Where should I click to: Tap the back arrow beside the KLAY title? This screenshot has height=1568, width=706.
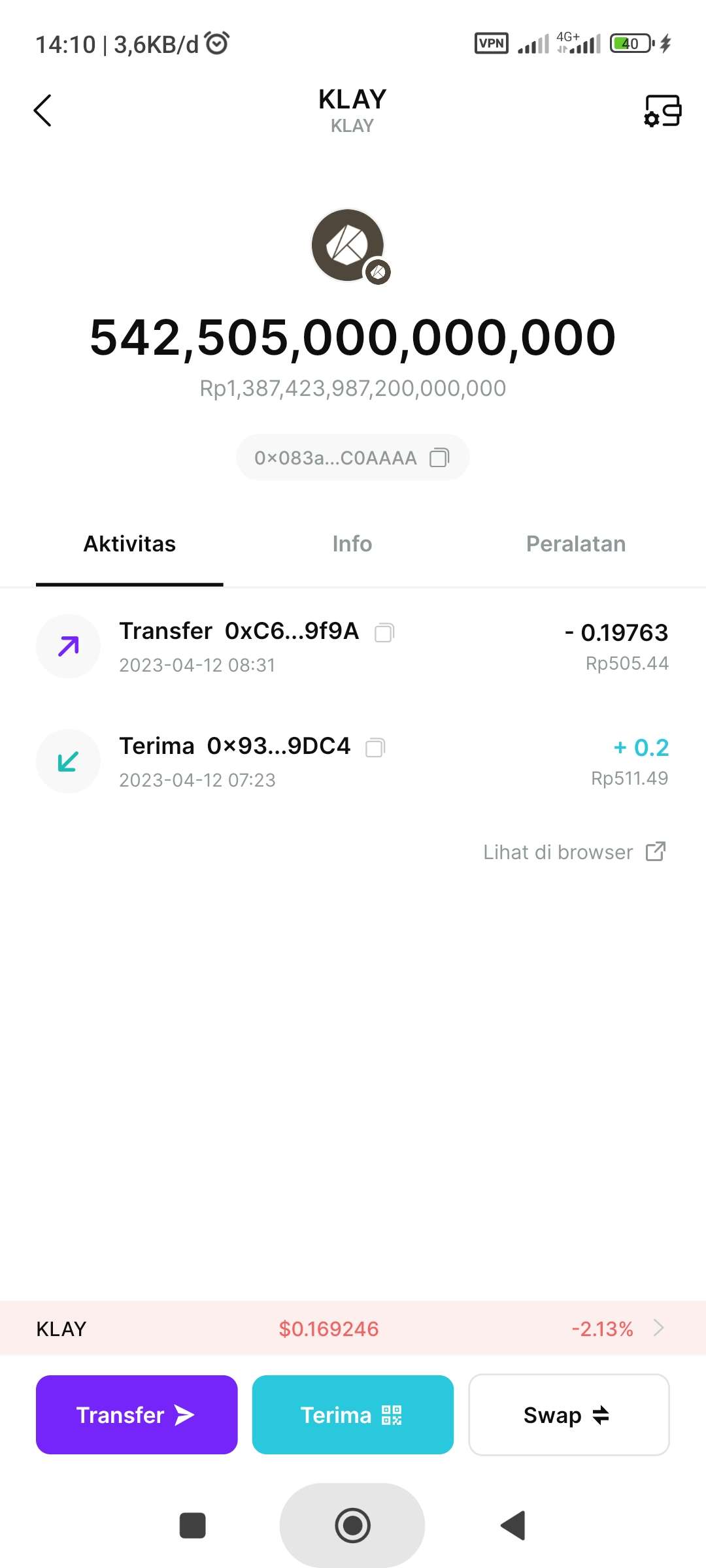(x=42, y=110)
